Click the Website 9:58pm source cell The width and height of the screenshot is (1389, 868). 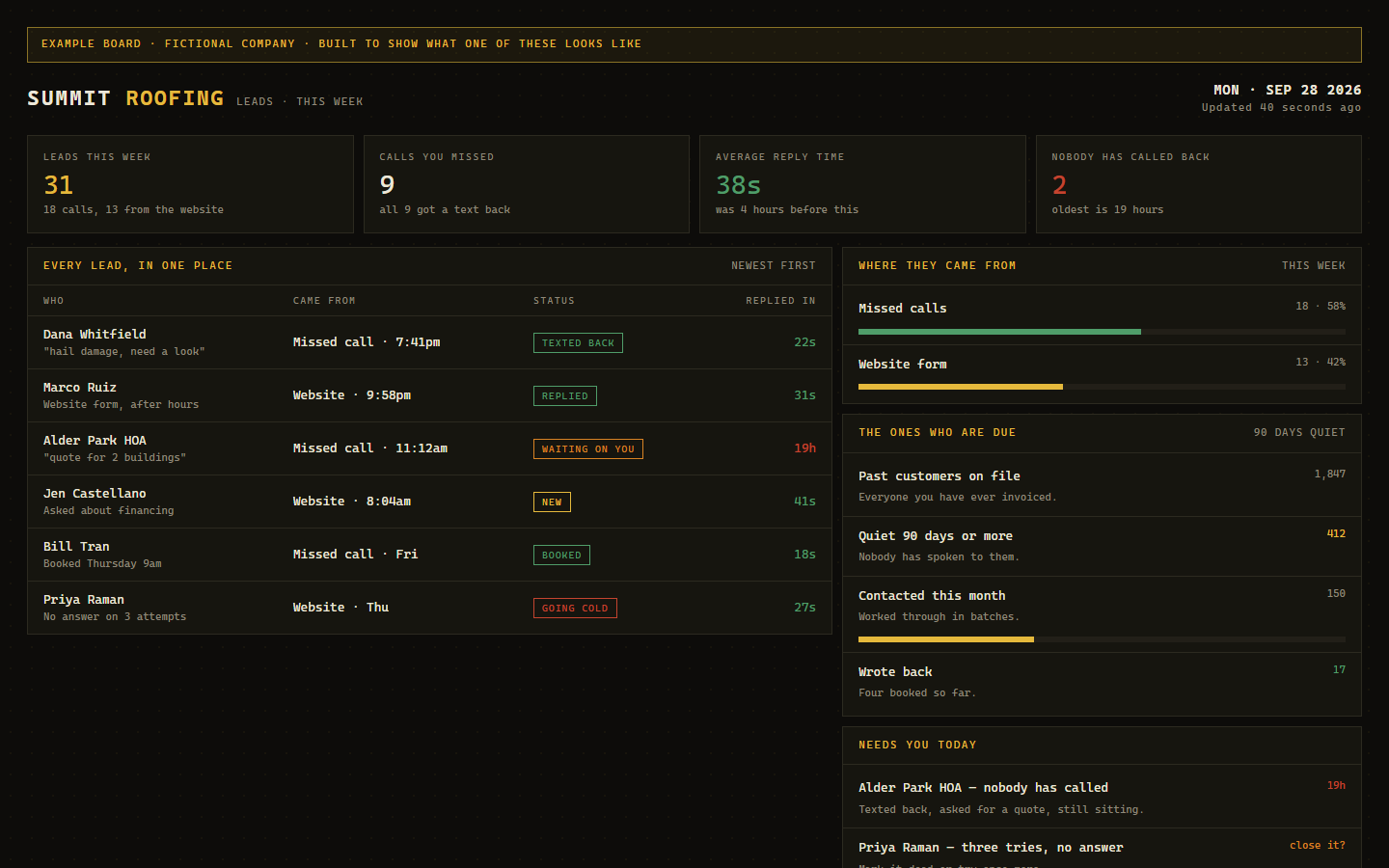tap(352, 395)
